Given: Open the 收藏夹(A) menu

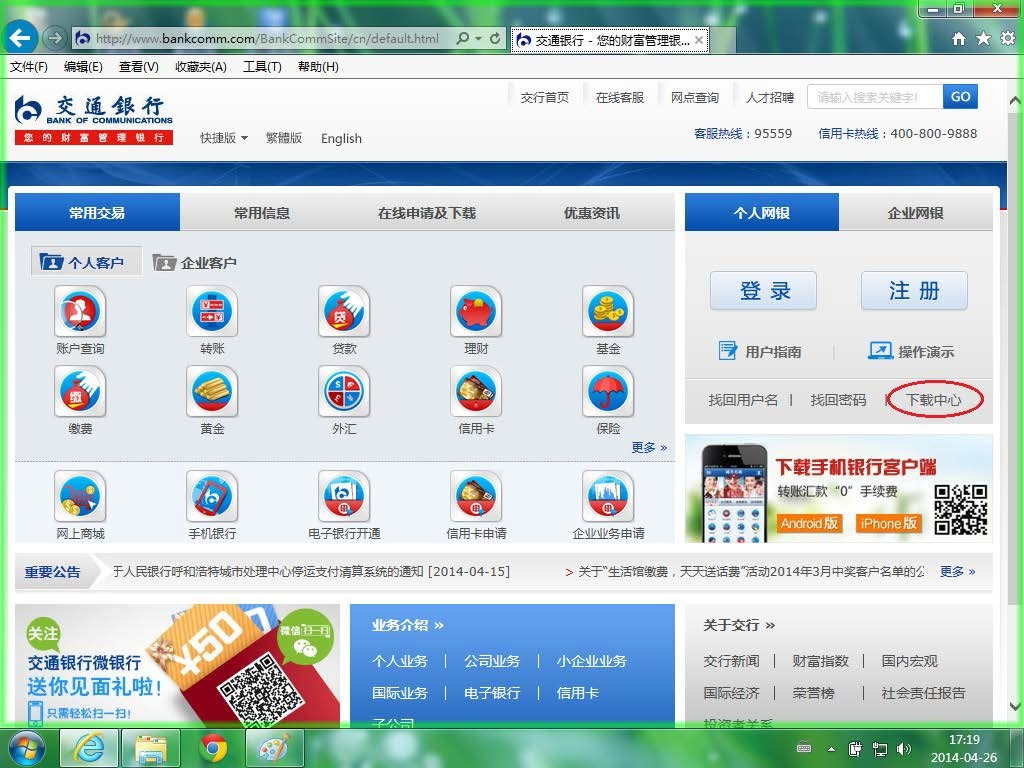Looking at the screenshot, I should click(200, 67).
